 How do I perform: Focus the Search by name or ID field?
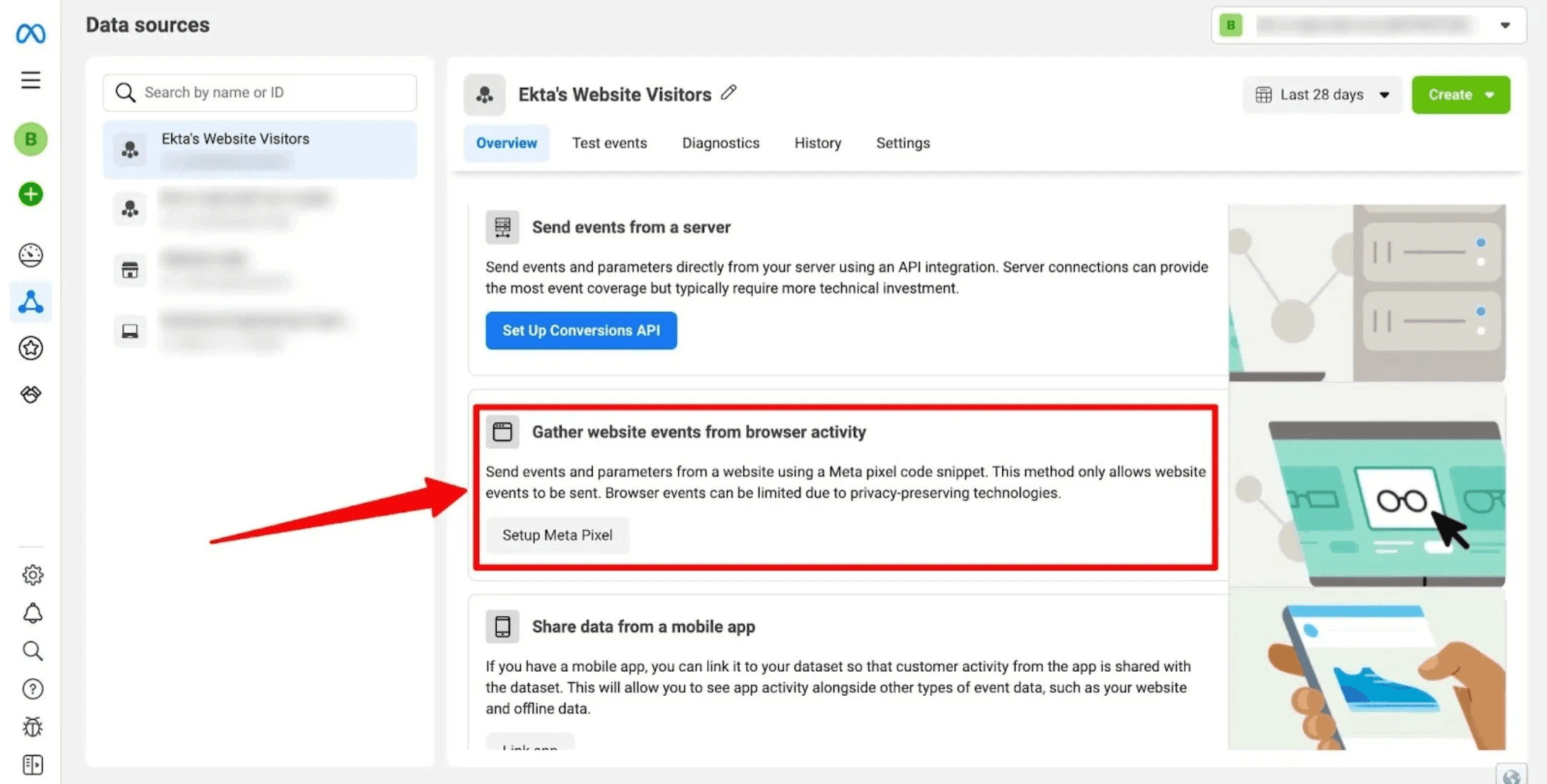point(272,92)
